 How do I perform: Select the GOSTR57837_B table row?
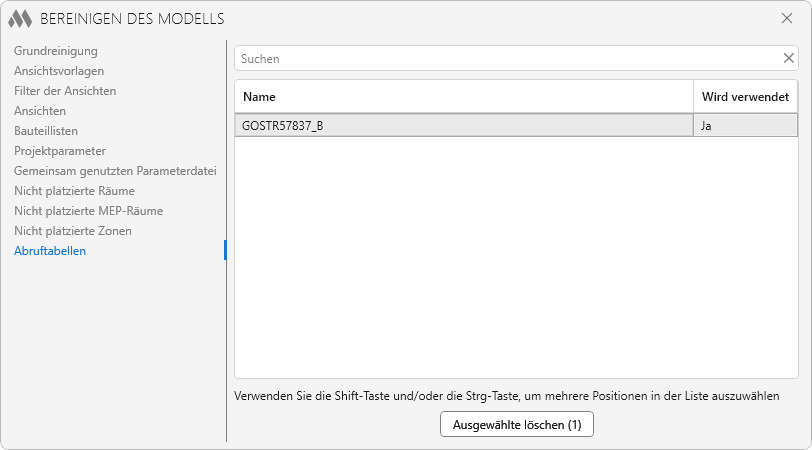(x=463, y=126)
